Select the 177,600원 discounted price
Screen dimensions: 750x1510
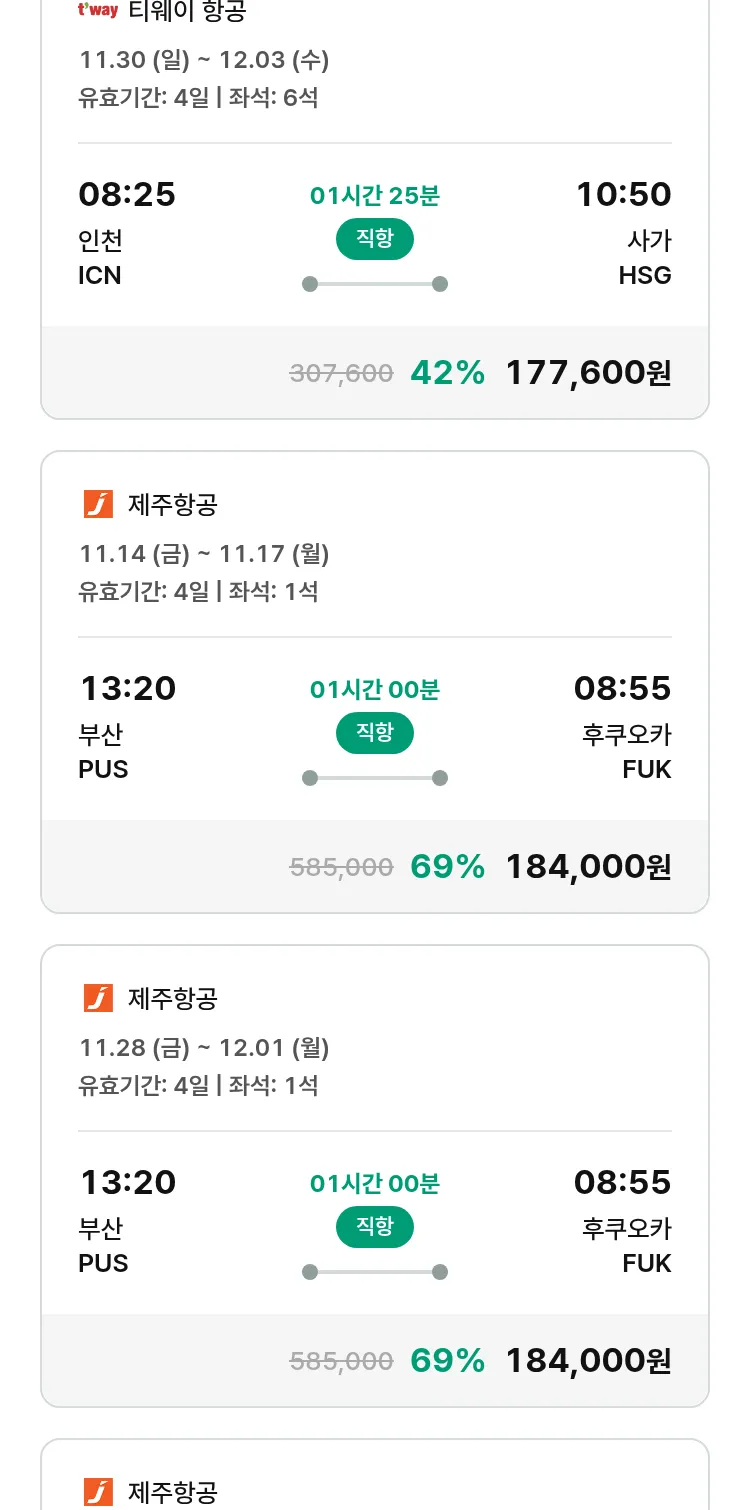point(588,373)
